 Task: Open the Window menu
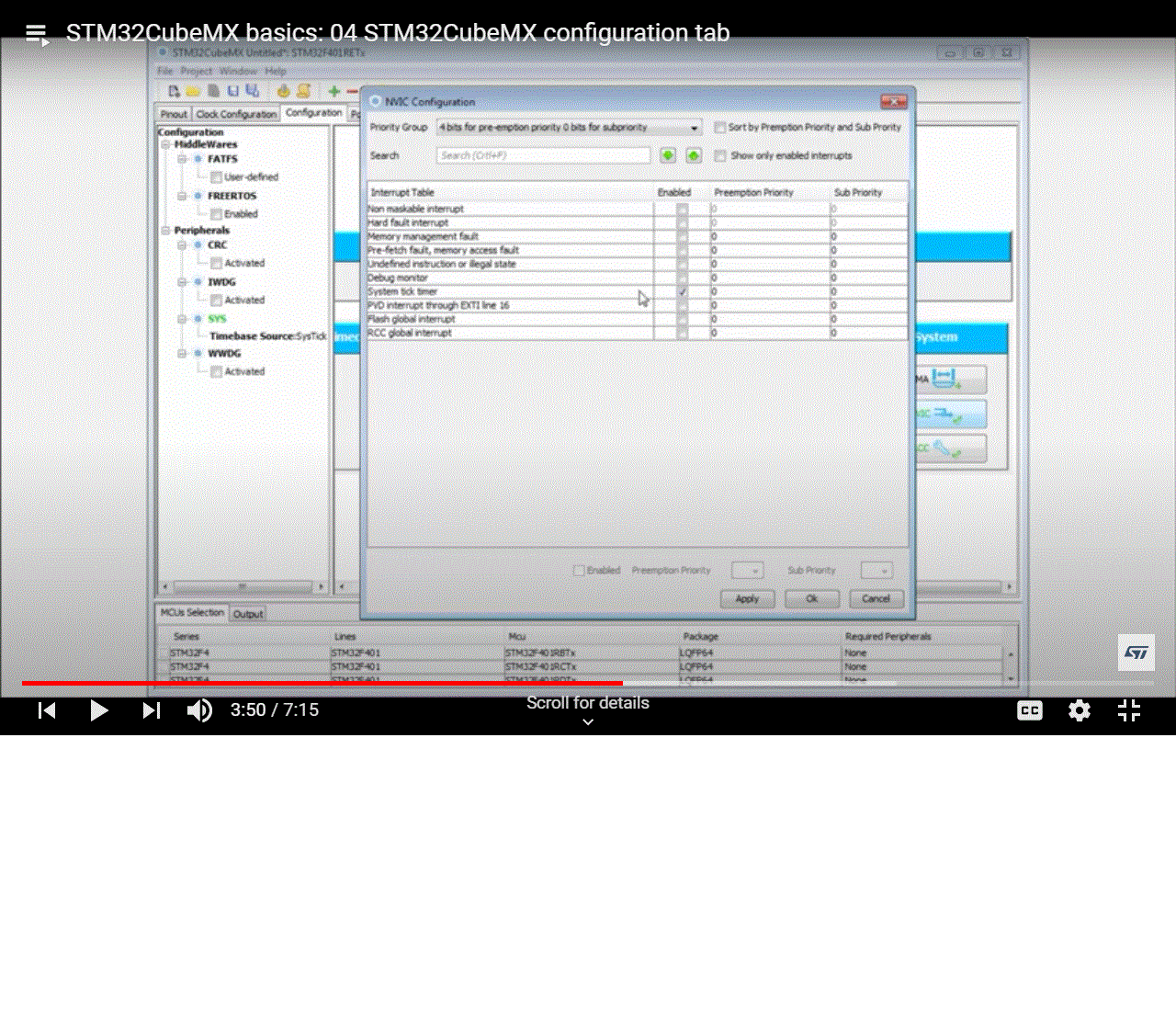(238, 71)
